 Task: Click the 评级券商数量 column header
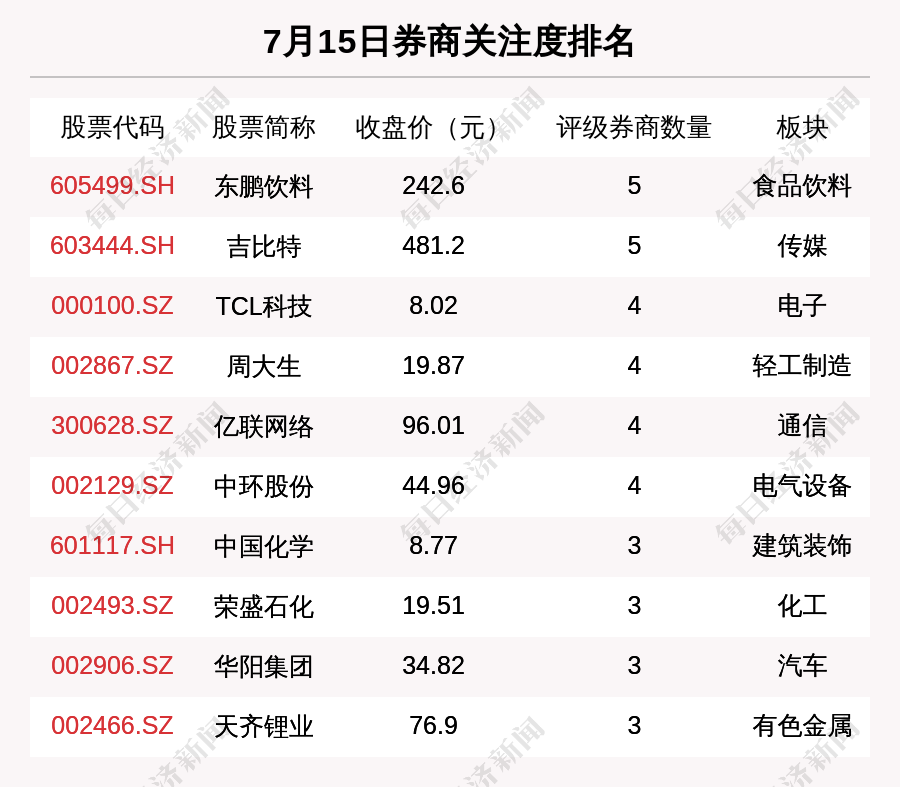(x=634, y=127)
